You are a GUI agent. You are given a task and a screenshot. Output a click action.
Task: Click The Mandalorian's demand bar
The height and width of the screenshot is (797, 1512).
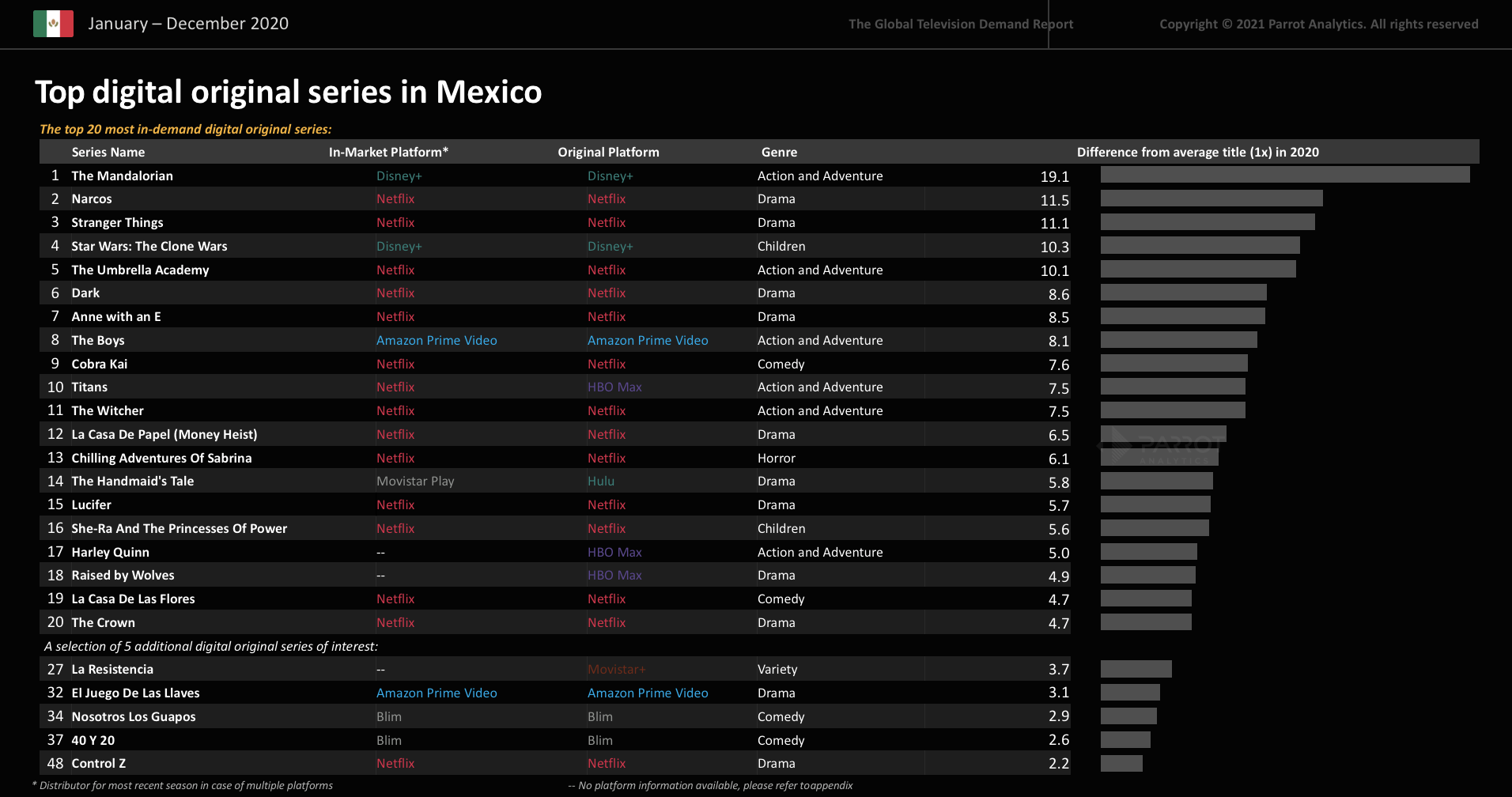click(1285, 174)
